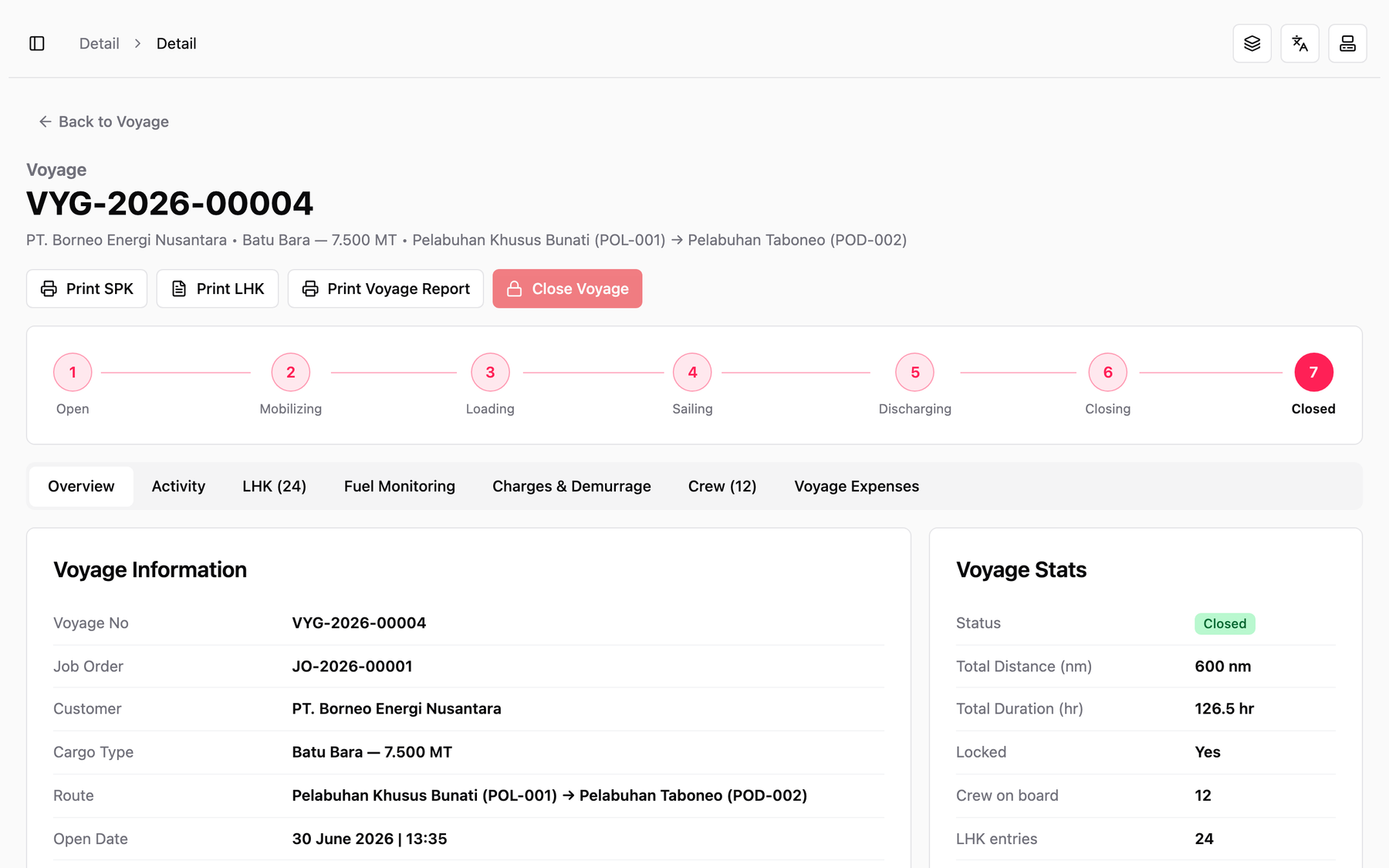This screenshot has width=1389, height=868.
Task: Open the Fuel Monitoring tab
Action: tap(400, 486)
